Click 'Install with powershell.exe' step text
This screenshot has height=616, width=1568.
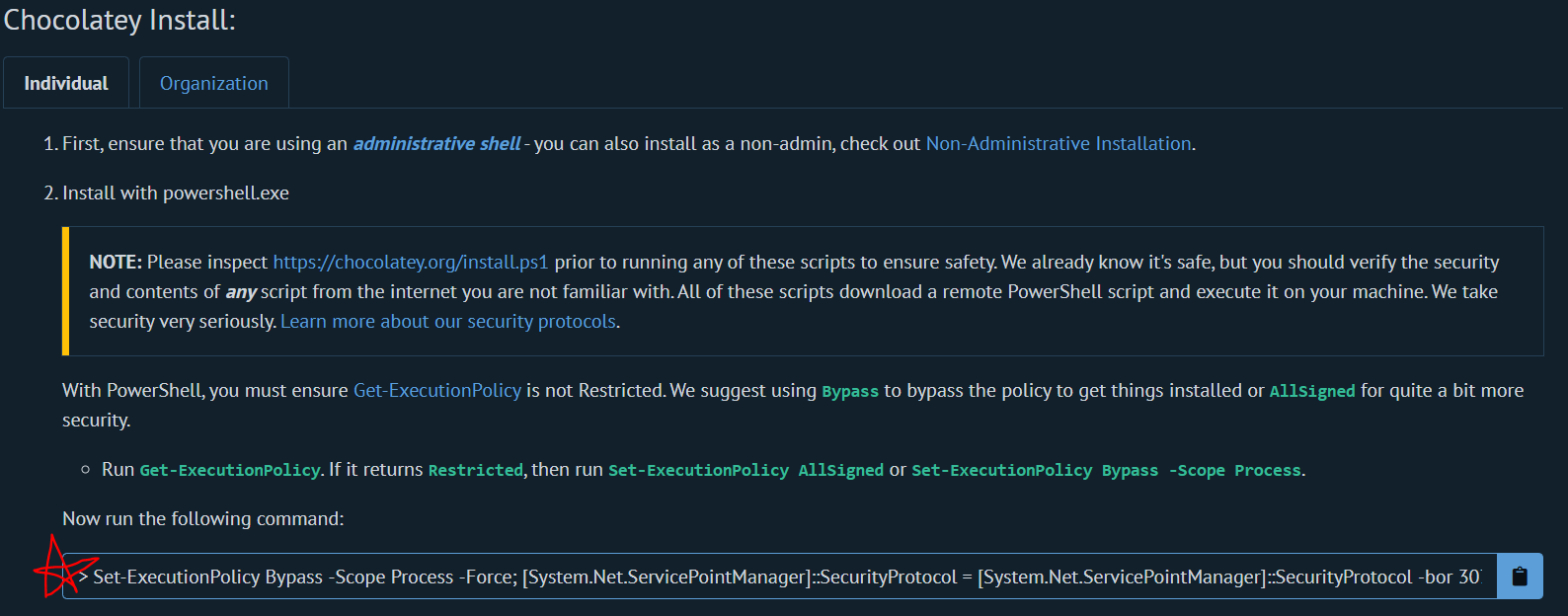176,193
